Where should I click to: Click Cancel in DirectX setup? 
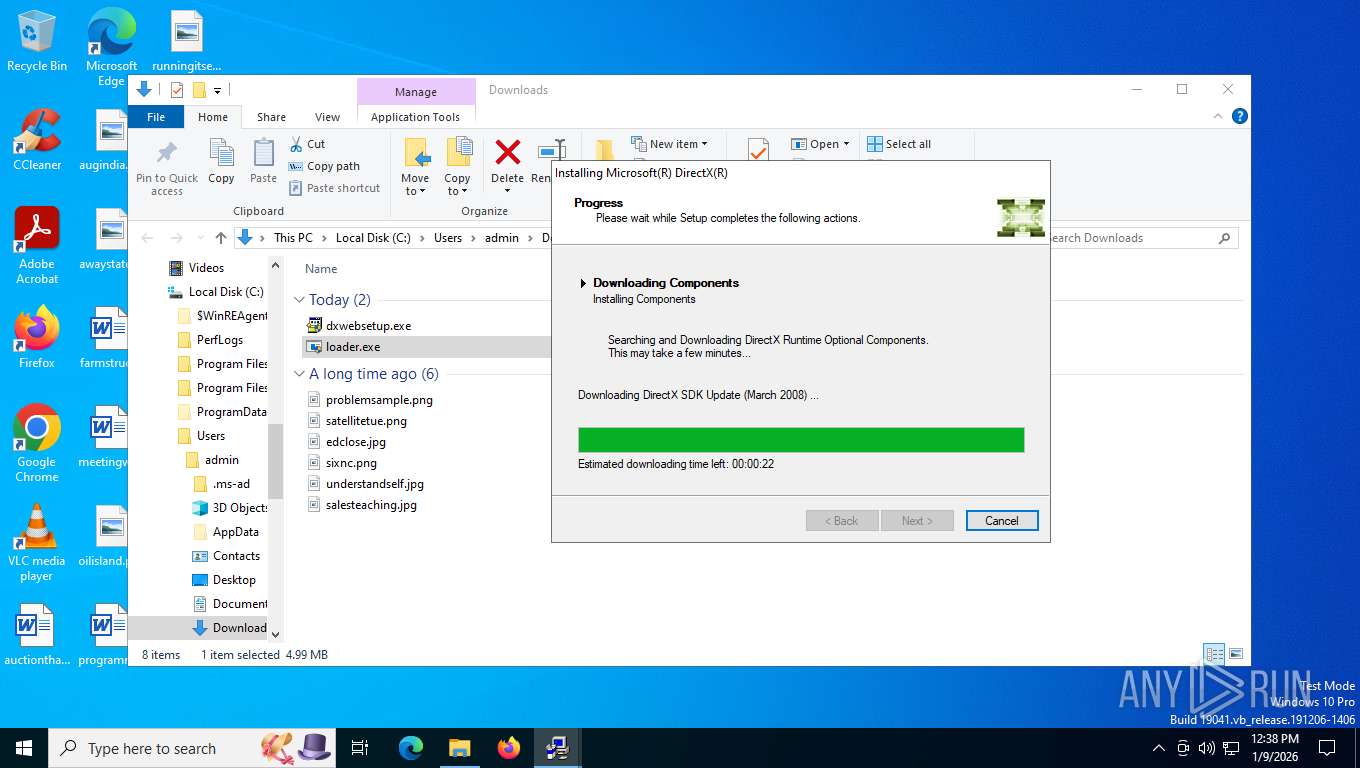(1002, 521)
